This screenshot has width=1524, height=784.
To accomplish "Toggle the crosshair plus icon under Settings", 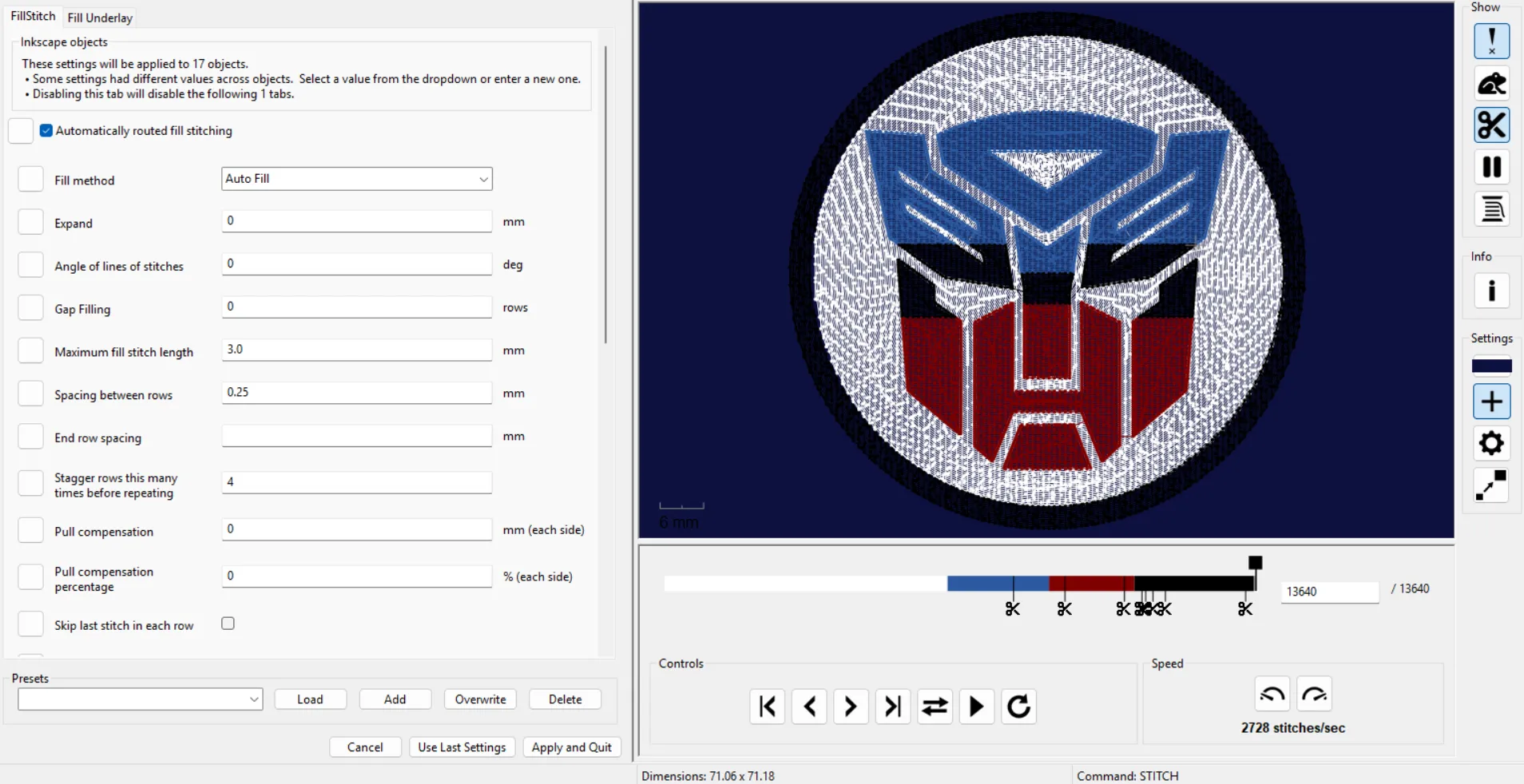I will click(x=1491, y=402).
